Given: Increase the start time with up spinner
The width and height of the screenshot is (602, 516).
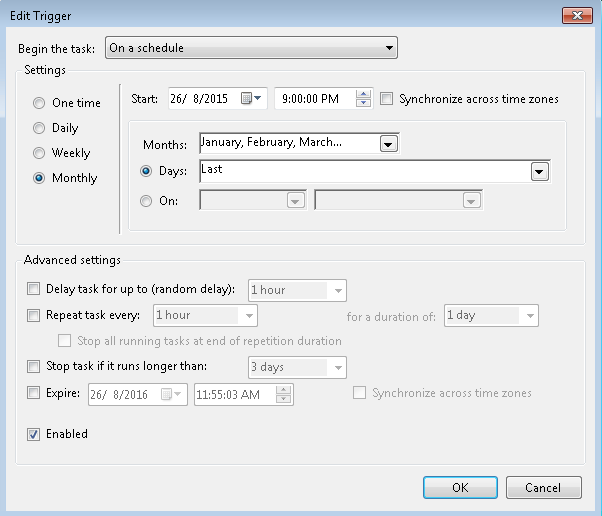Looking at the screenshot, I should [x=363, y=94].
